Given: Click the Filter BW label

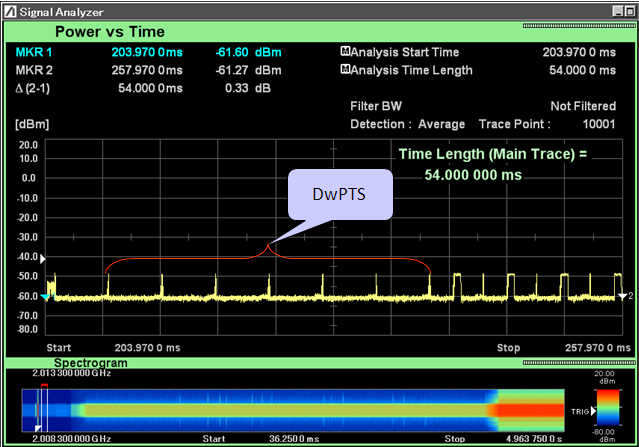Looking at the screenshot, I should [376, 106].
